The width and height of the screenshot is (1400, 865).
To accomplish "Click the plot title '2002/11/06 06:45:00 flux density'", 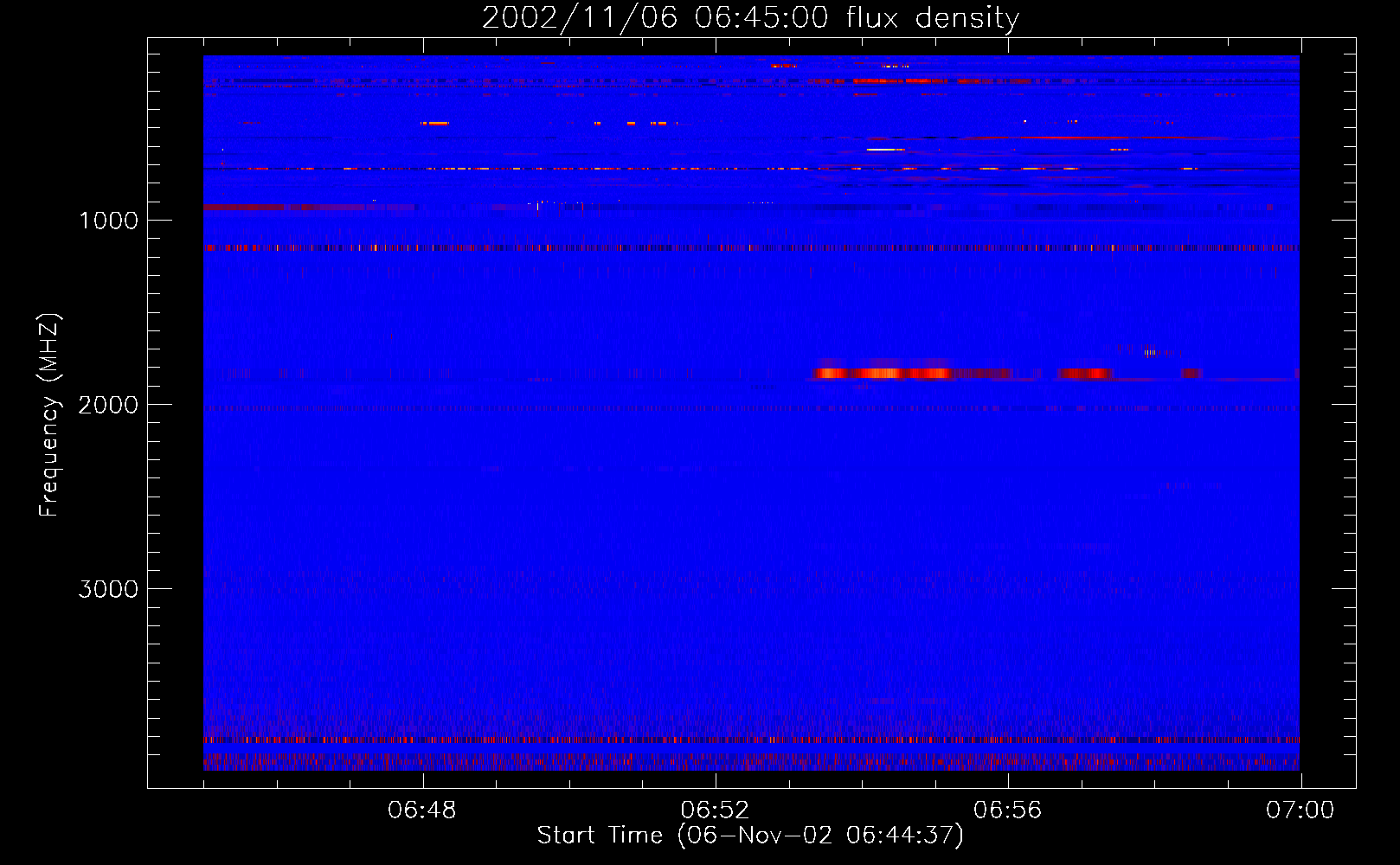I will coord(750,17).
